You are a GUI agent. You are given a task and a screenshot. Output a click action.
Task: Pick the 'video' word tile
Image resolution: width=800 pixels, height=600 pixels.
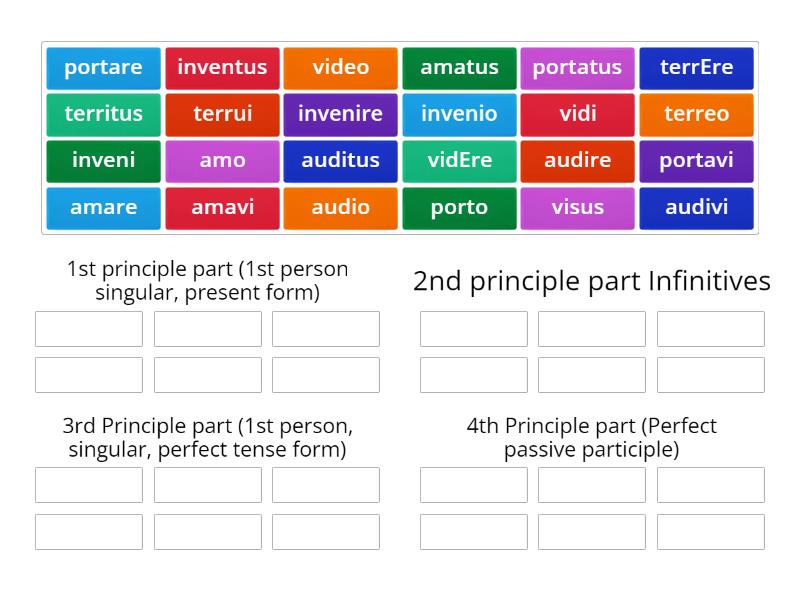click(341, 67)
